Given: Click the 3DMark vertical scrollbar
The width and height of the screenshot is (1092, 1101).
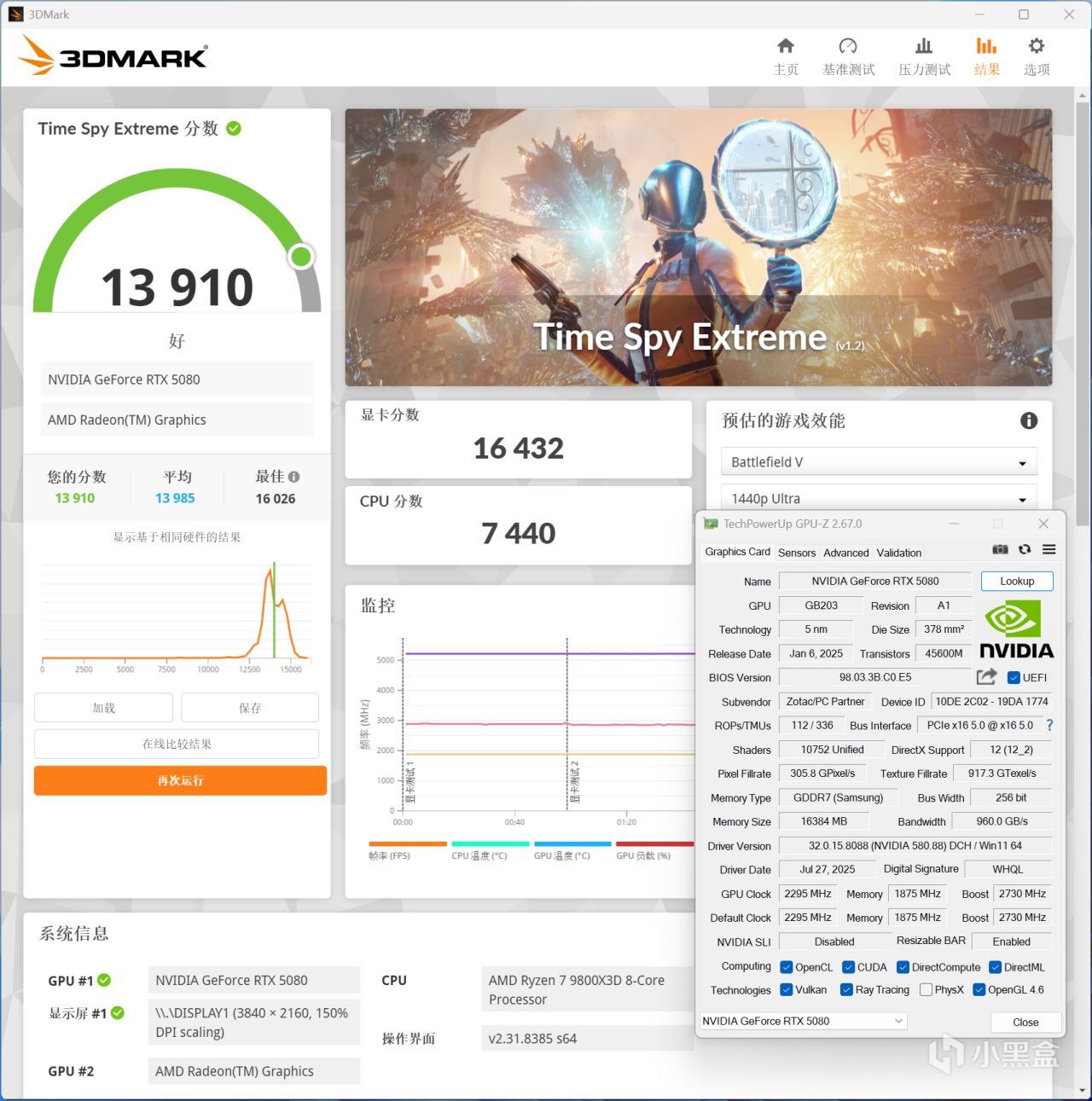Looking at the screenshot, I should (x=1083, y=588).
